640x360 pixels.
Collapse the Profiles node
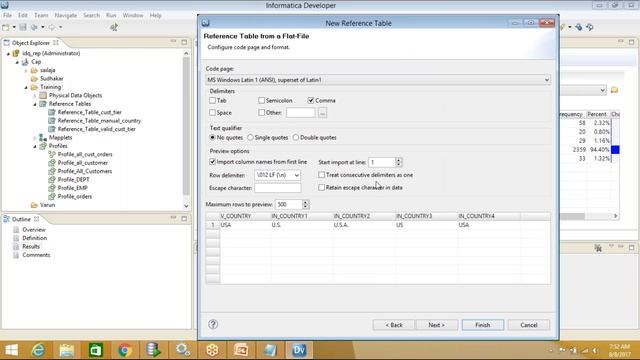click(35, 146)
